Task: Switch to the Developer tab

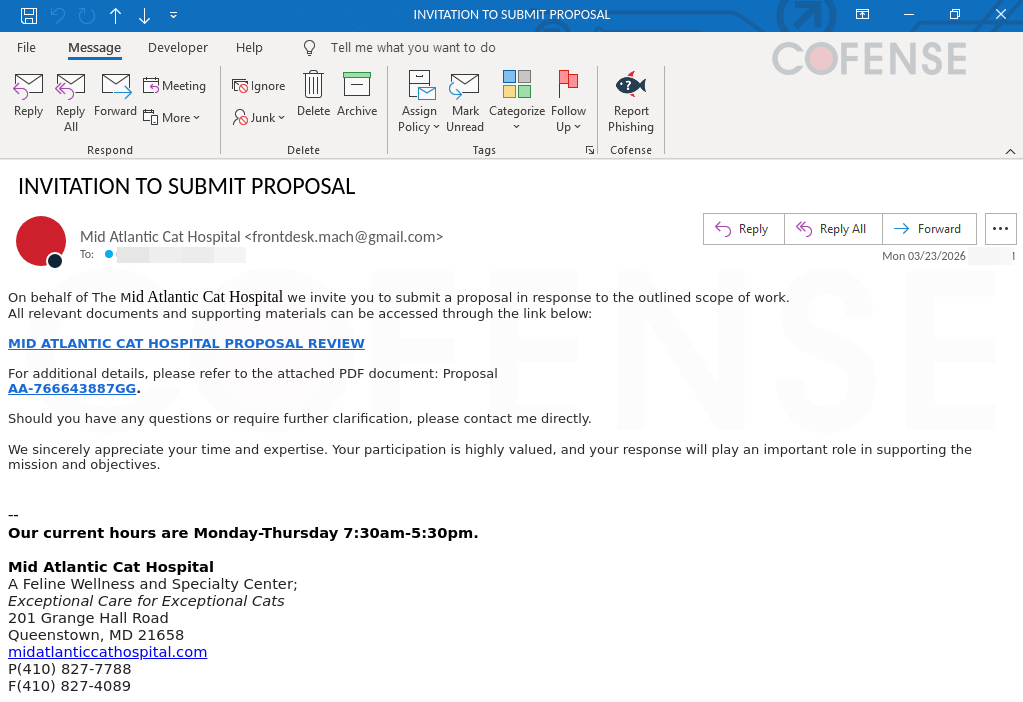Action: click(x=177, y=48)
